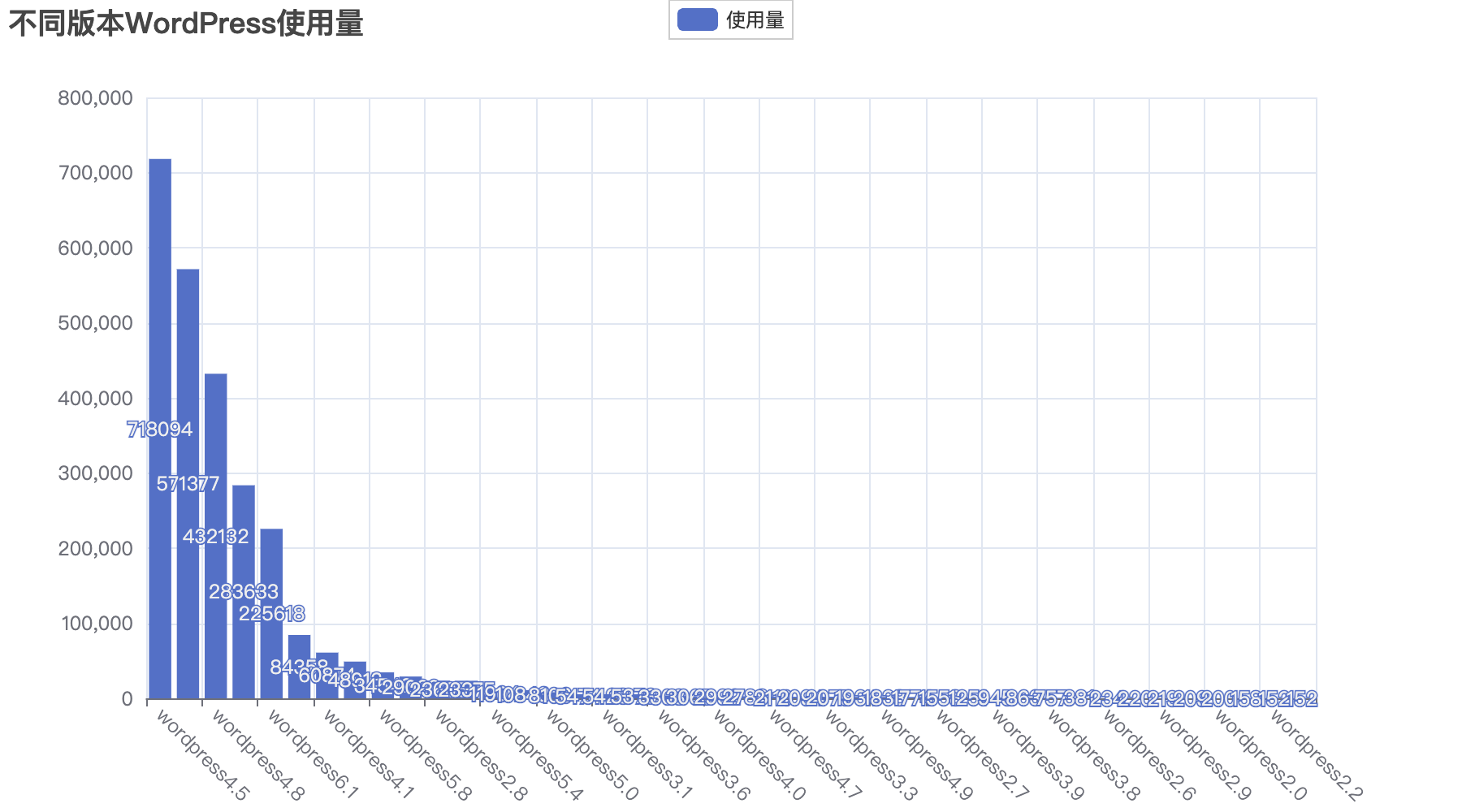Click the wordpress2.9 axis label
The width and height of the screenshot is (1462, 812).
coord(1203,755)
